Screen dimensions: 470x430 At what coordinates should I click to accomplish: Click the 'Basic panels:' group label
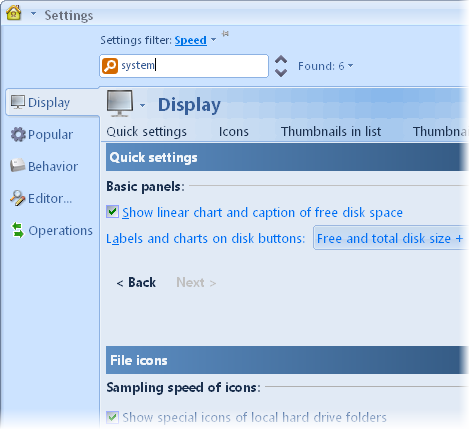(145, 186)
